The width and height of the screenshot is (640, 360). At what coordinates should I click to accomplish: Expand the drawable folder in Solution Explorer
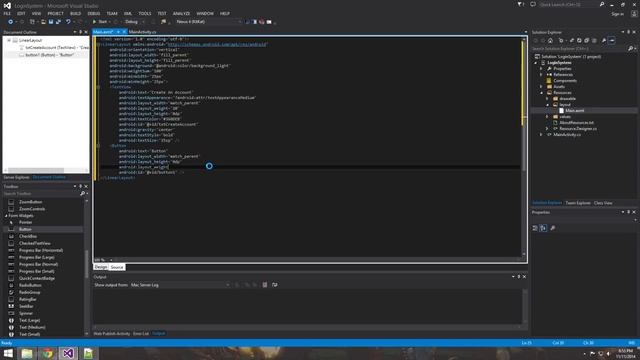[547, 98]
